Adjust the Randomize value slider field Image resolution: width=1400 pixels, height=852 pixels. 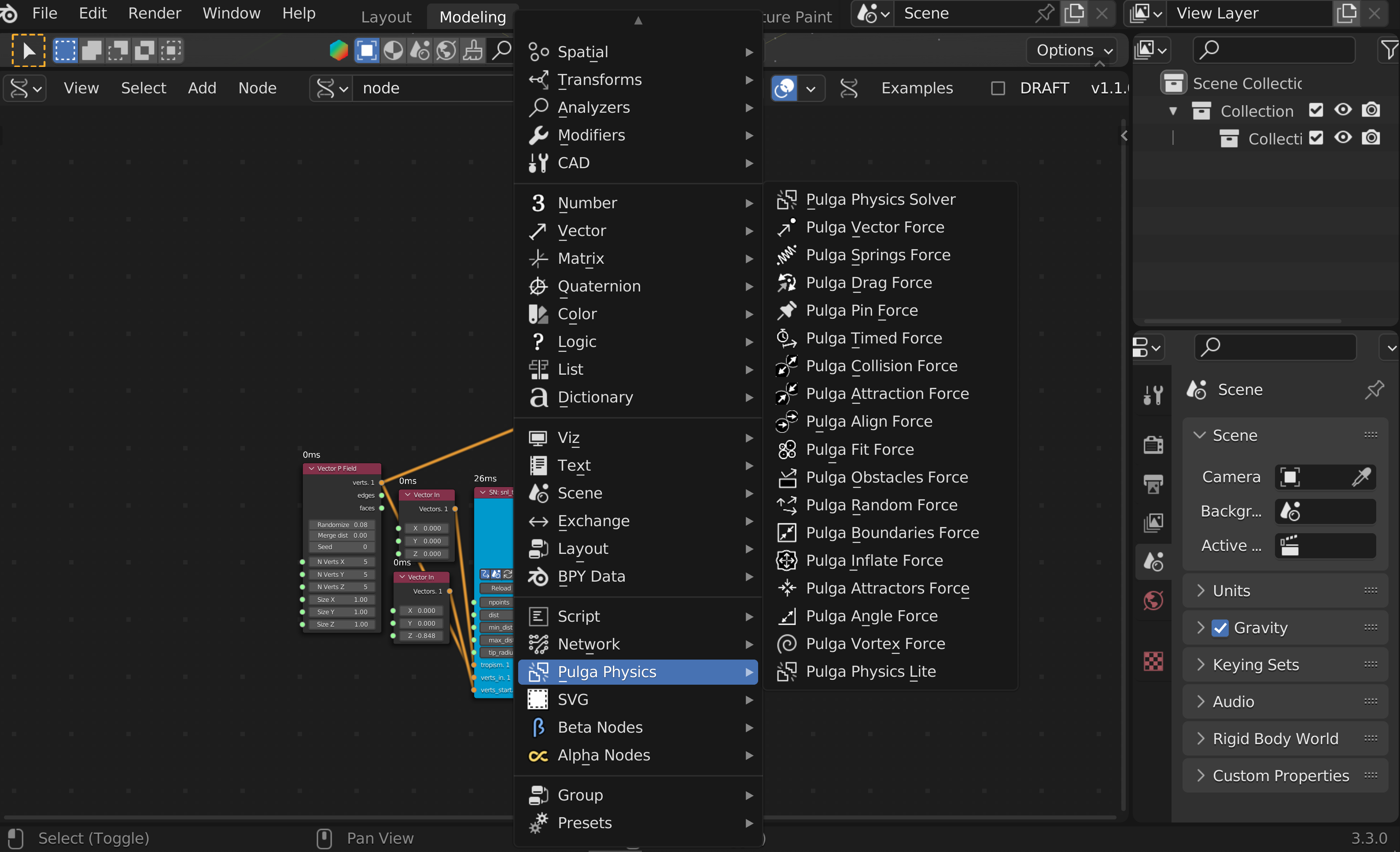coord(342,524)
